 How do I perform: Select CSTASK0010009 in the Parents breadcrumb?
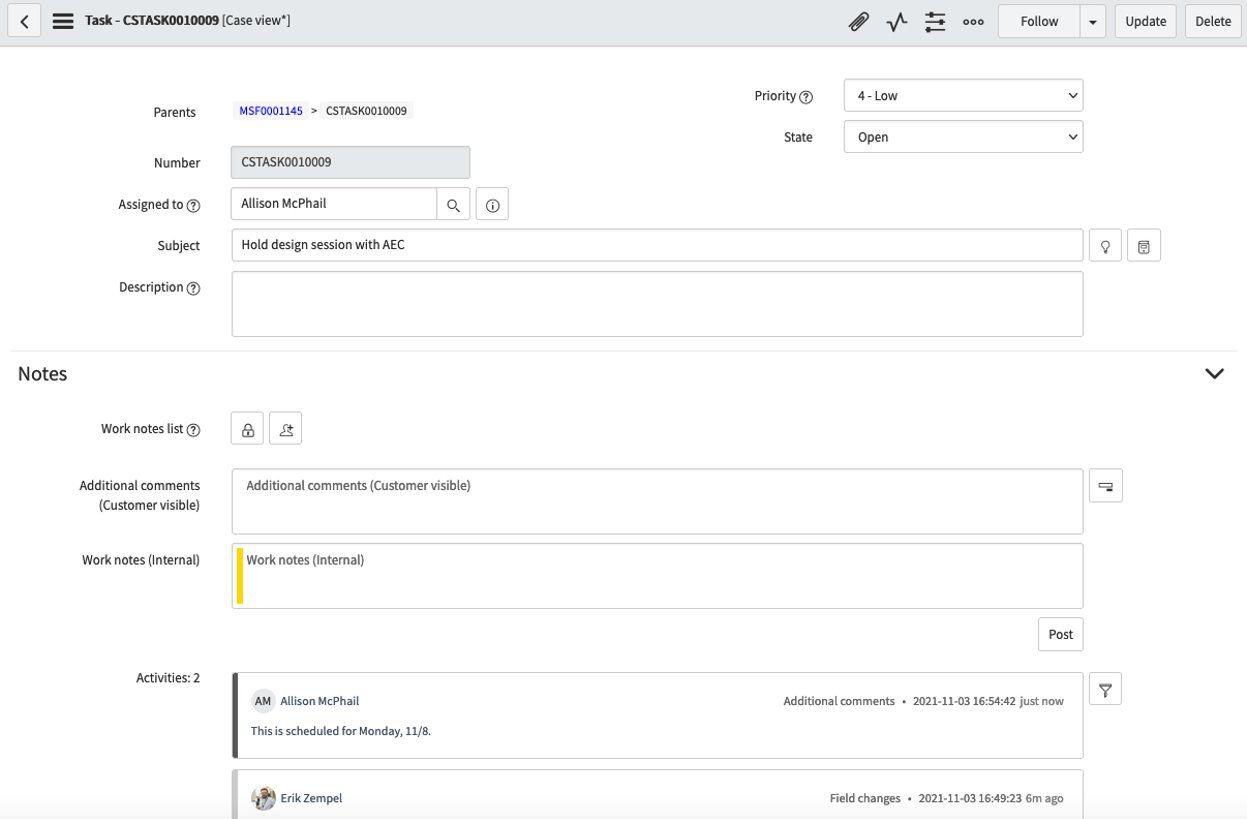(x=366, y=111)
